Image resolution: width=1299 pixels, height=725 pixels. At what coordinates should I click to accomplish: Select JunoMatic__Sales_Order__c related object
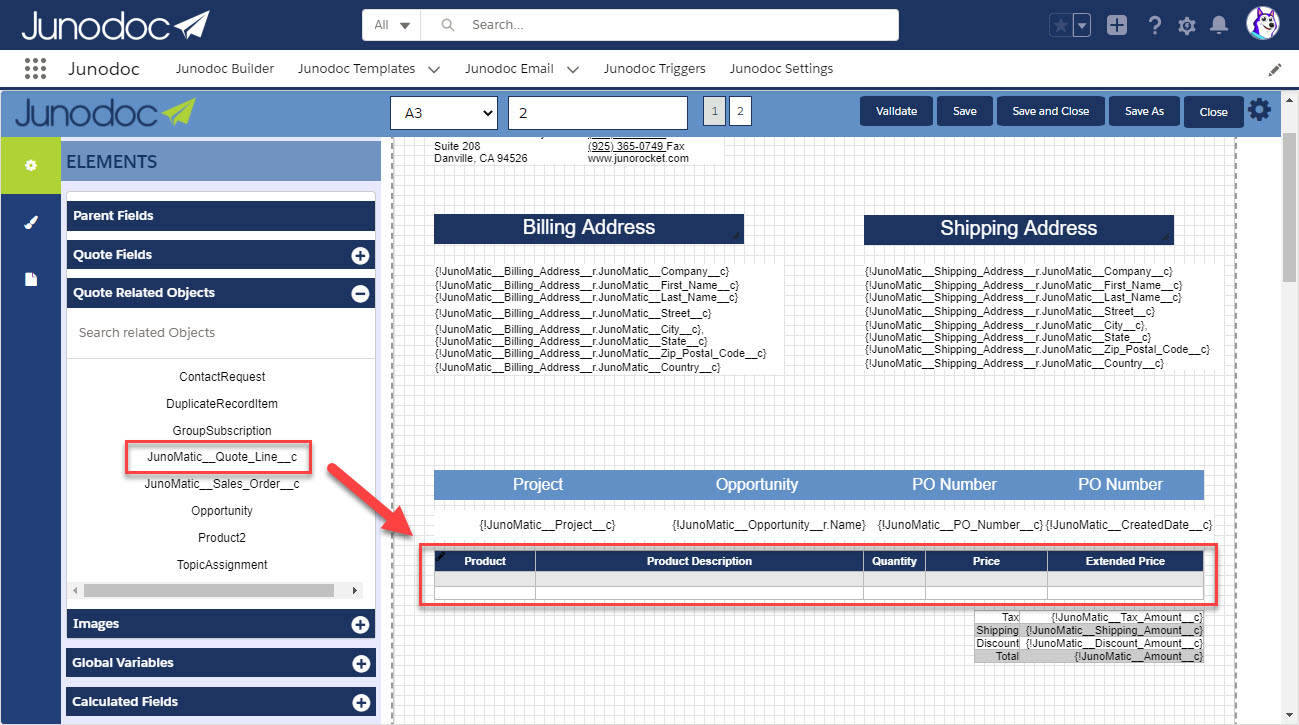(222, 484)
